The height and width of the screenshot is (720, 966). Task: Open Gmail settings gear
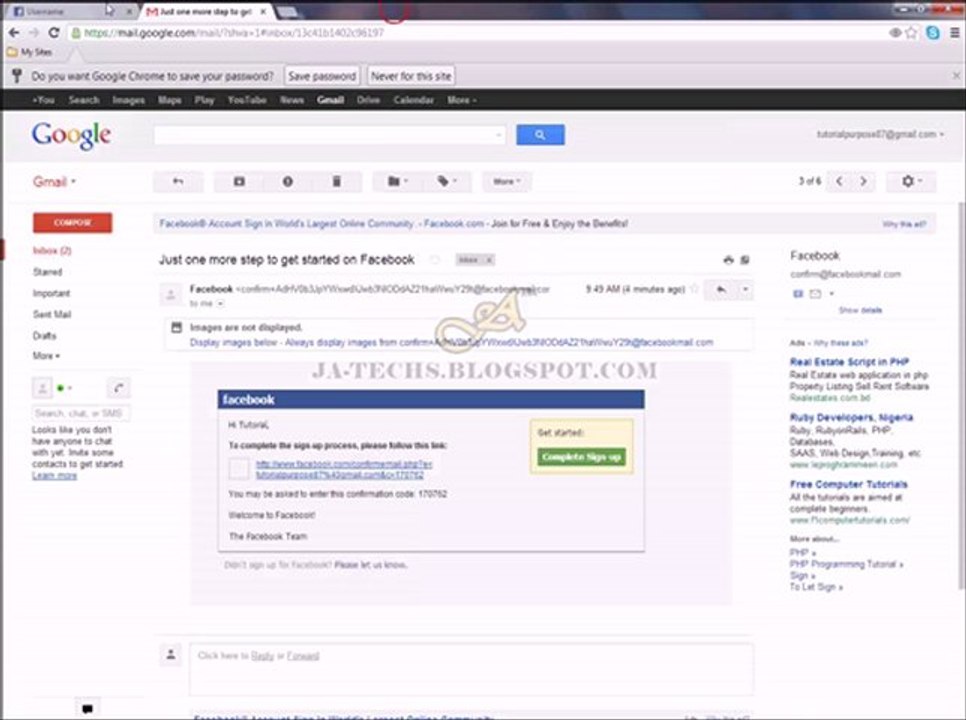click(x=911, y=182)
